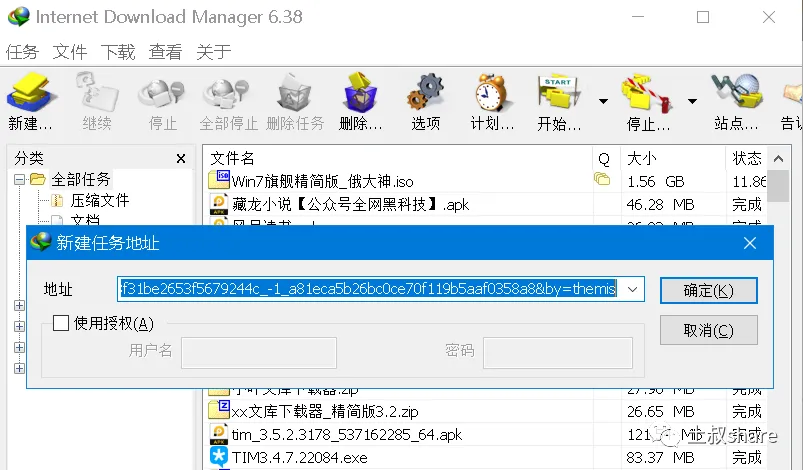Select 全部任务 folder in category tree
Screen dimensions: 803x470
pyautogui.click(x=80, y=179)
